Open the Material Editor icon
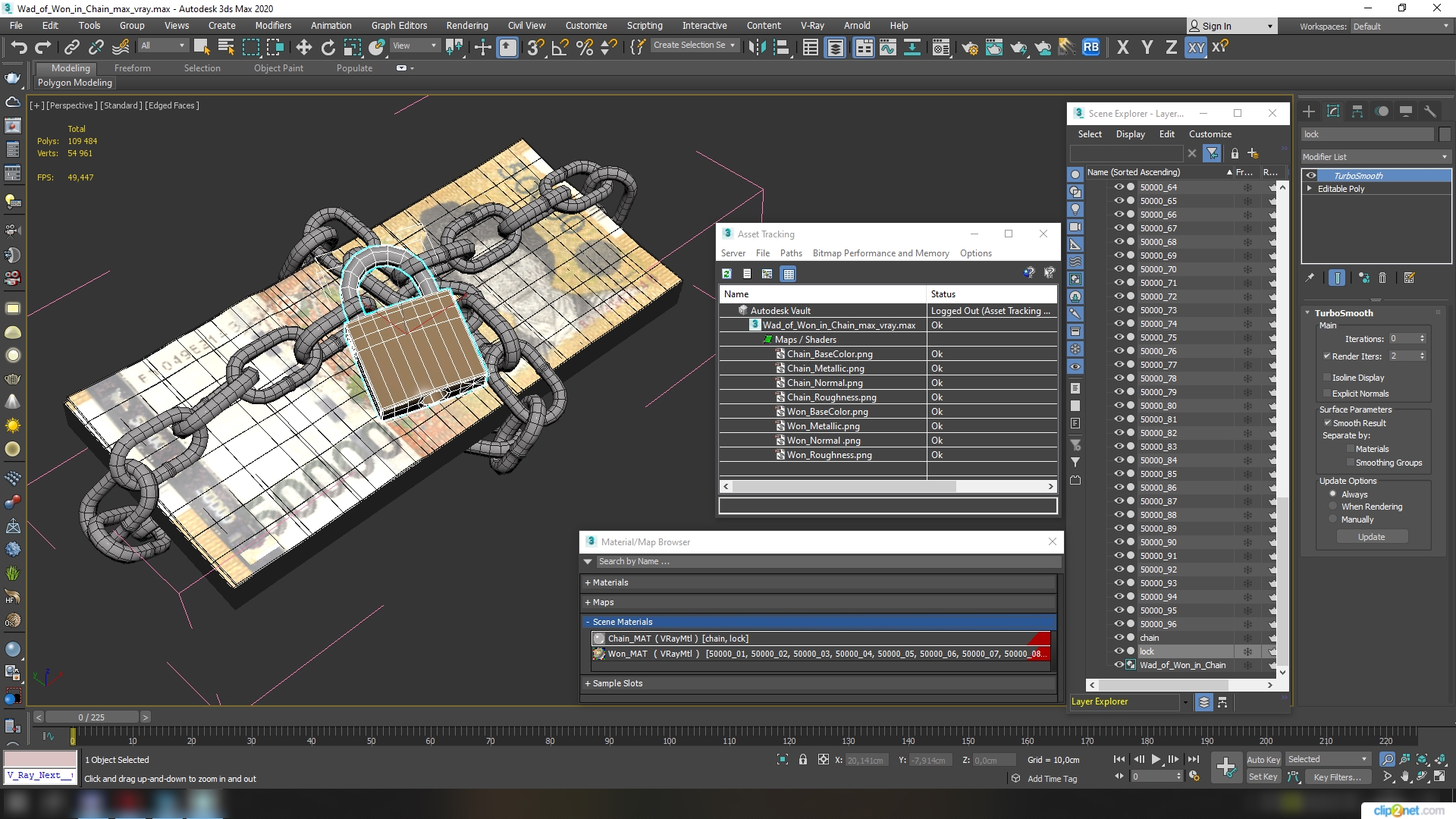The image size is (1456, 819). click(940, 47)
